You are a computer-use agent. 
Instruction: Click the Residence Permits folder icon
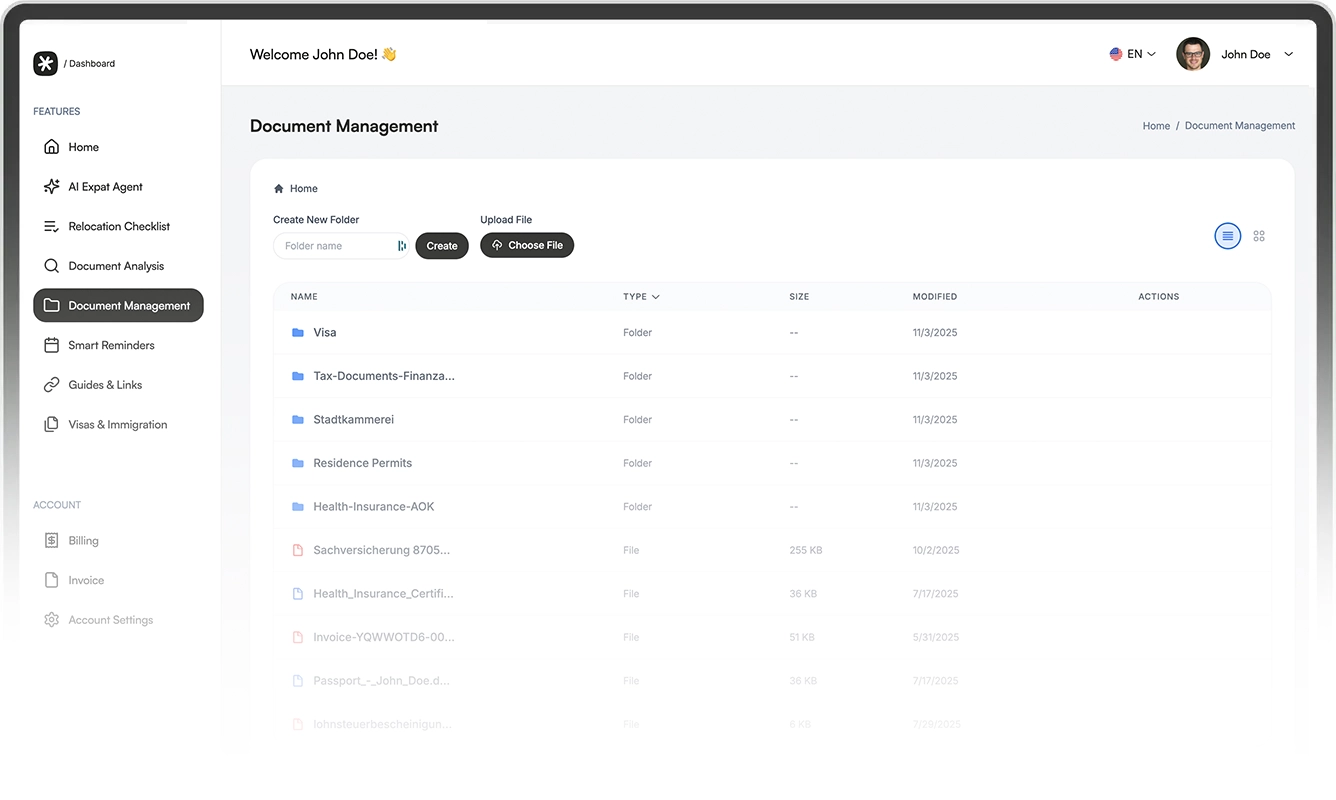pyautogui.click(x=298, y=463)
